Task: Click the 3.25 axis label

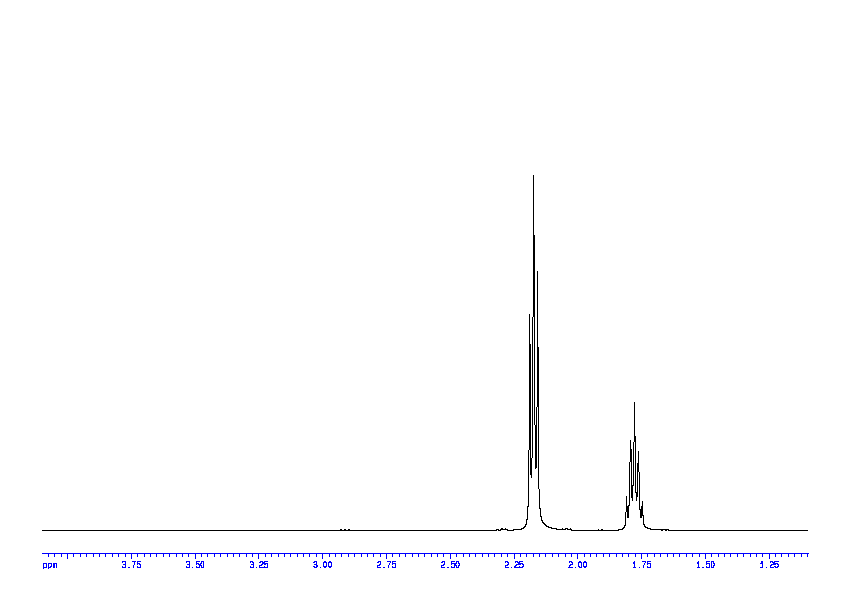Action: pyautogui.click(x=258, y=565)
